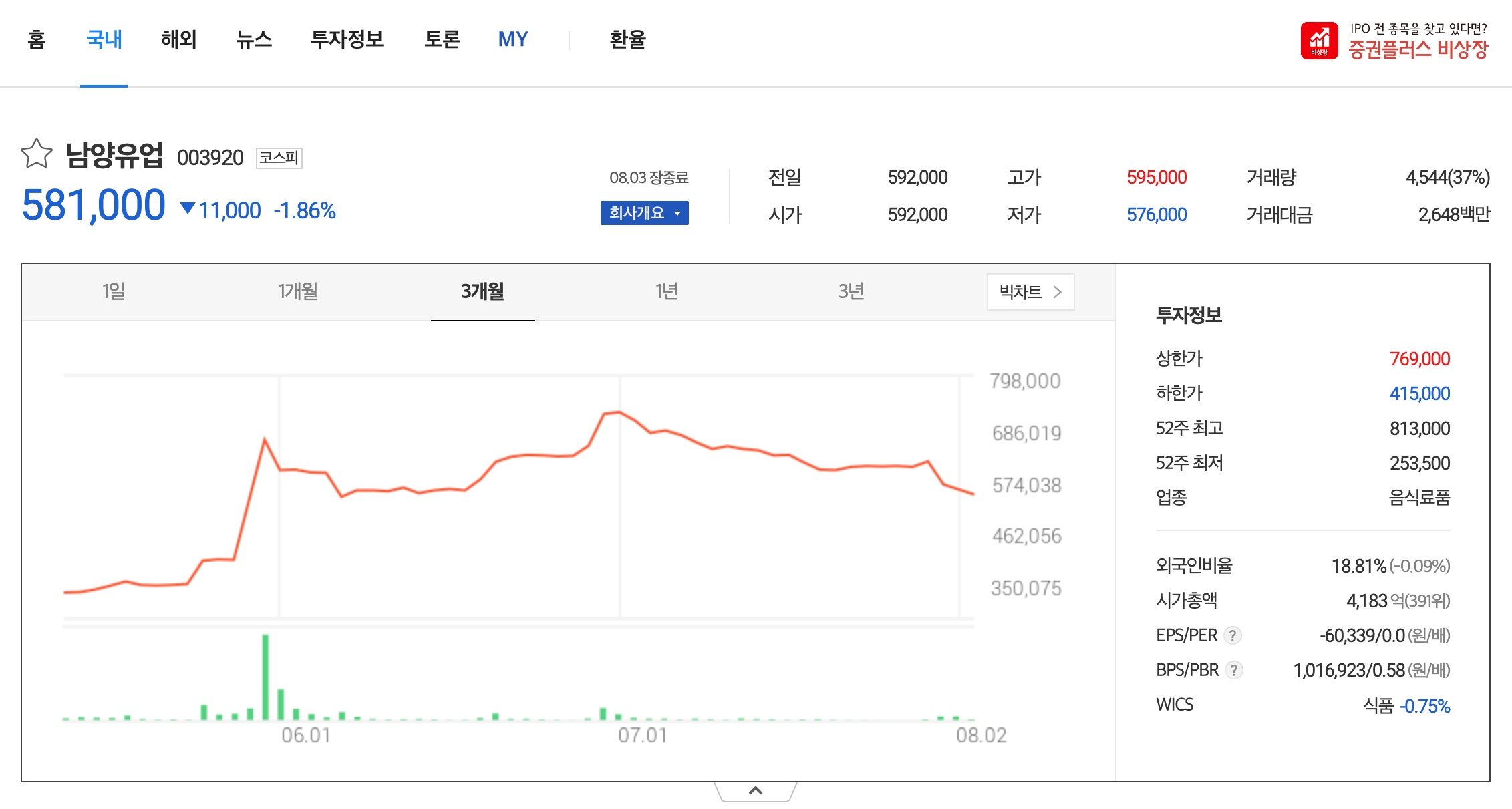Image resolution: width=1512 pixels, height=809 pixels.
Task: Open the 뉴스 menu
Action: [254, 39]
